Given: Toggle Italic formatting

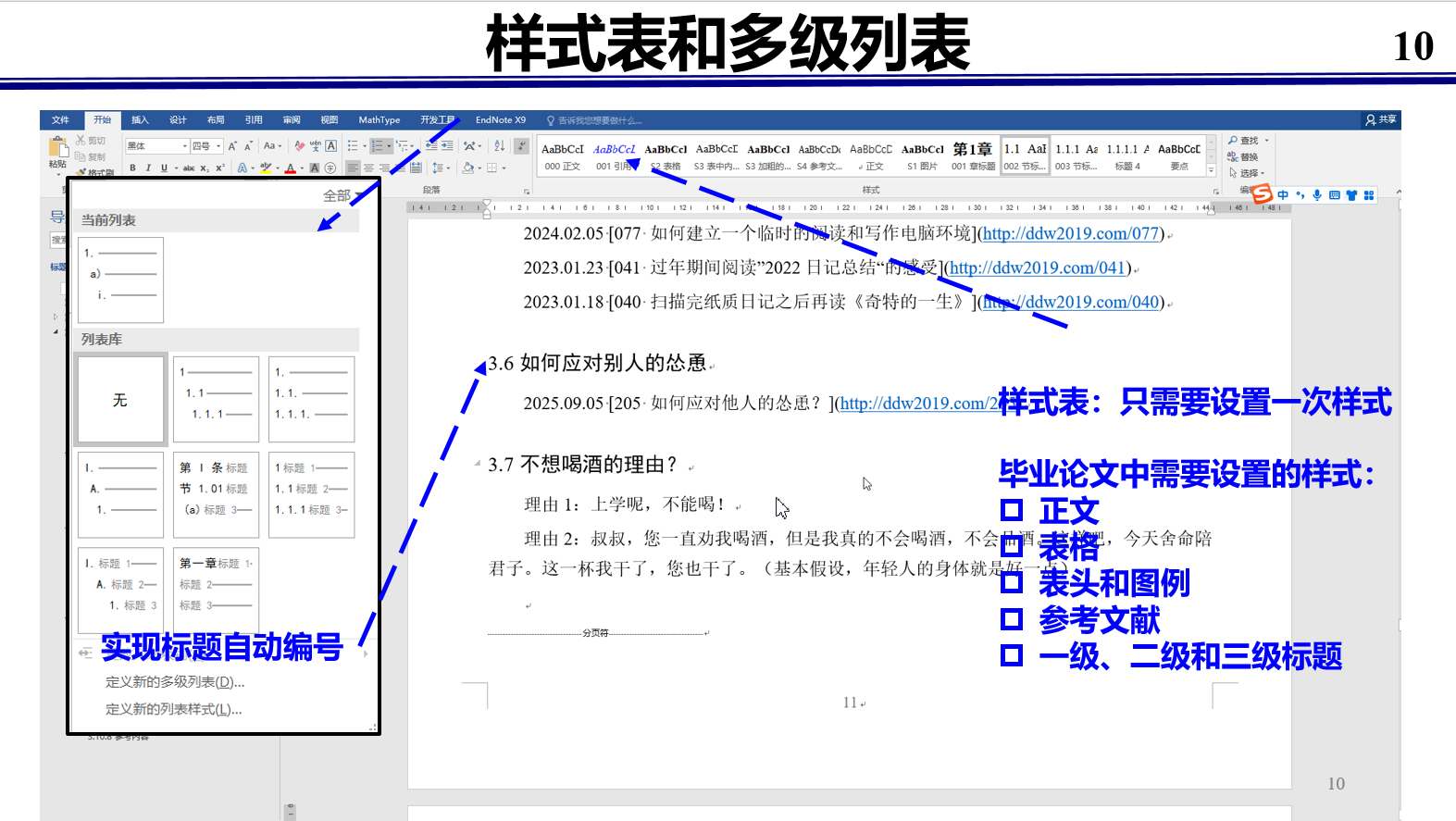Looking at the screenshot, I should (x=148, y=168).
